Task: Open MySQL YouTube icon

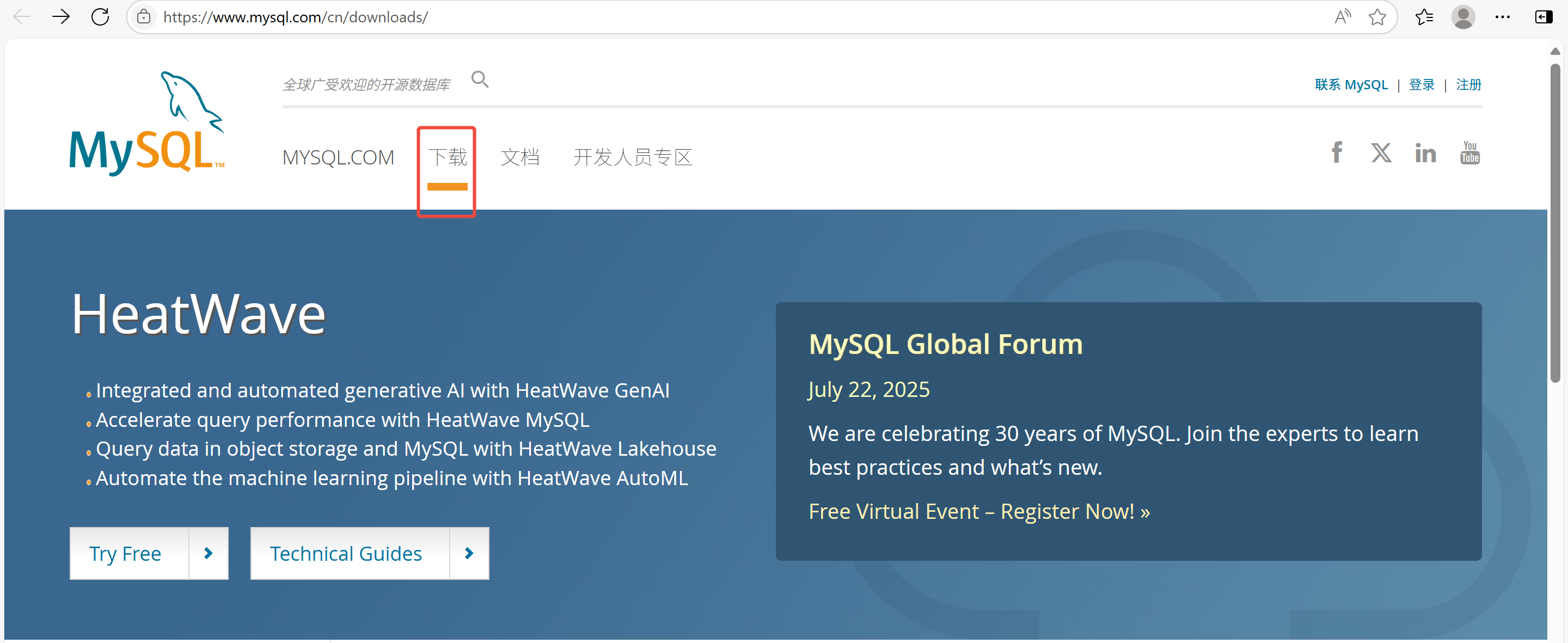Action: tap(1469, 152)
